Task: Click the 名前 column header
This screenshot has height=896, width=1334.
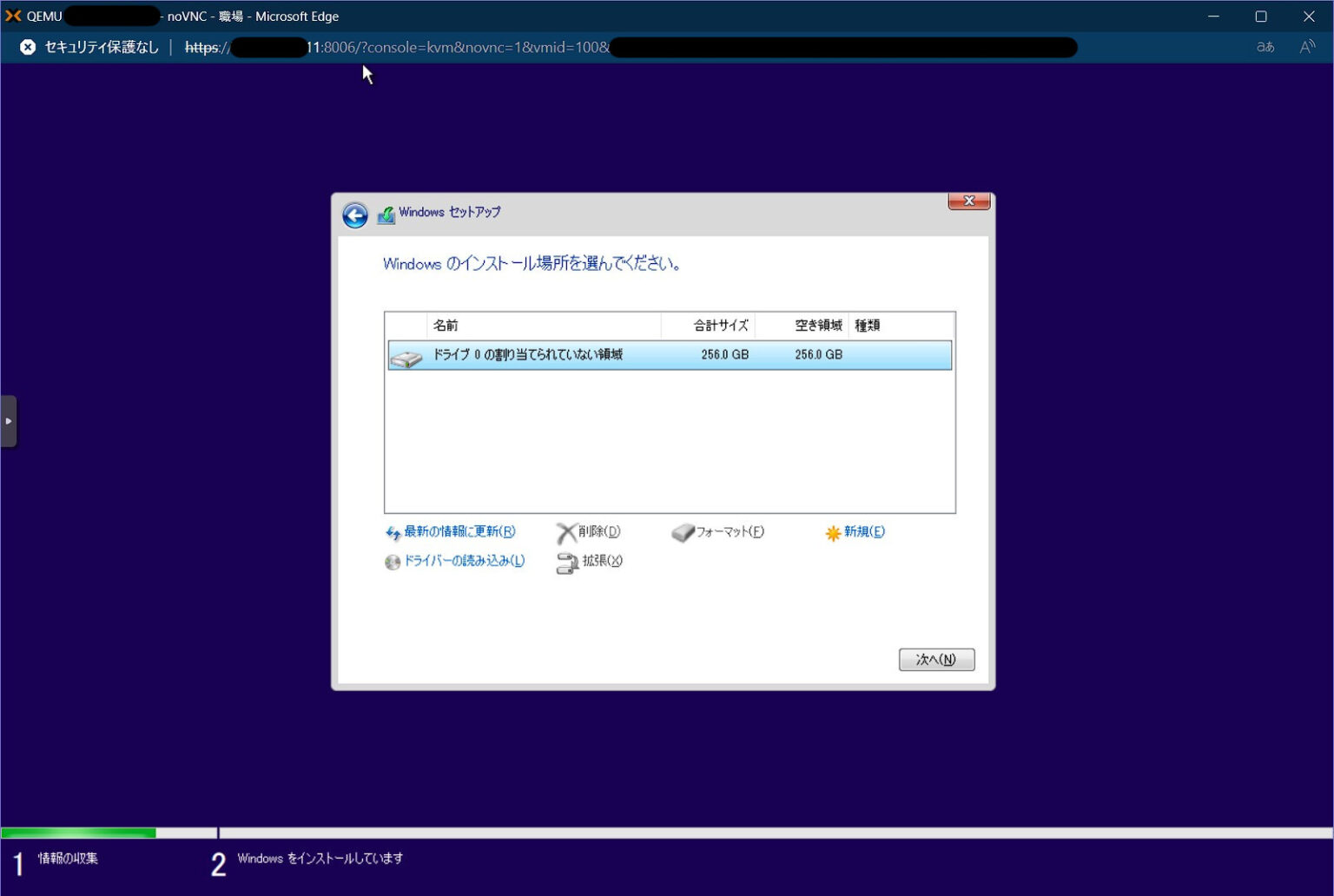Action: 443,325
